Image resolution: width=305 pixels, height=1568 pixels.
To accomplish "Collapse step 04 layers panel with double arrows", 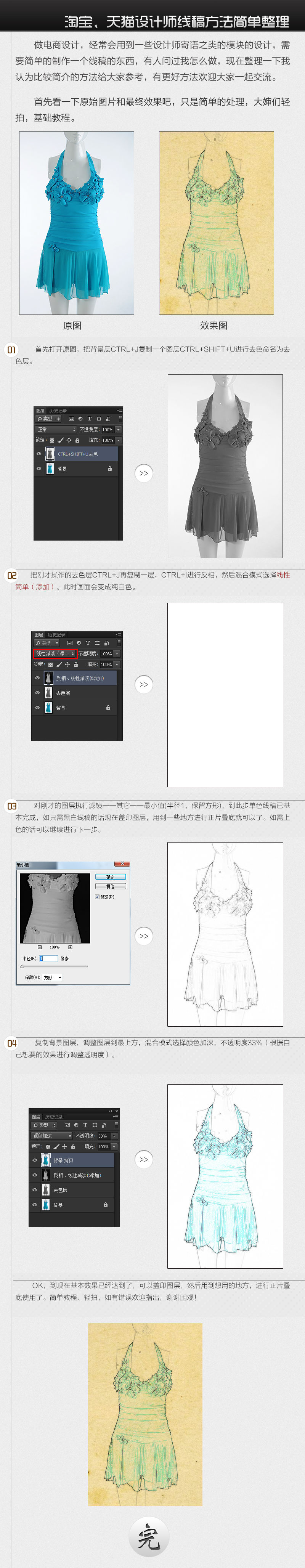I will (x=110, y=1112).
